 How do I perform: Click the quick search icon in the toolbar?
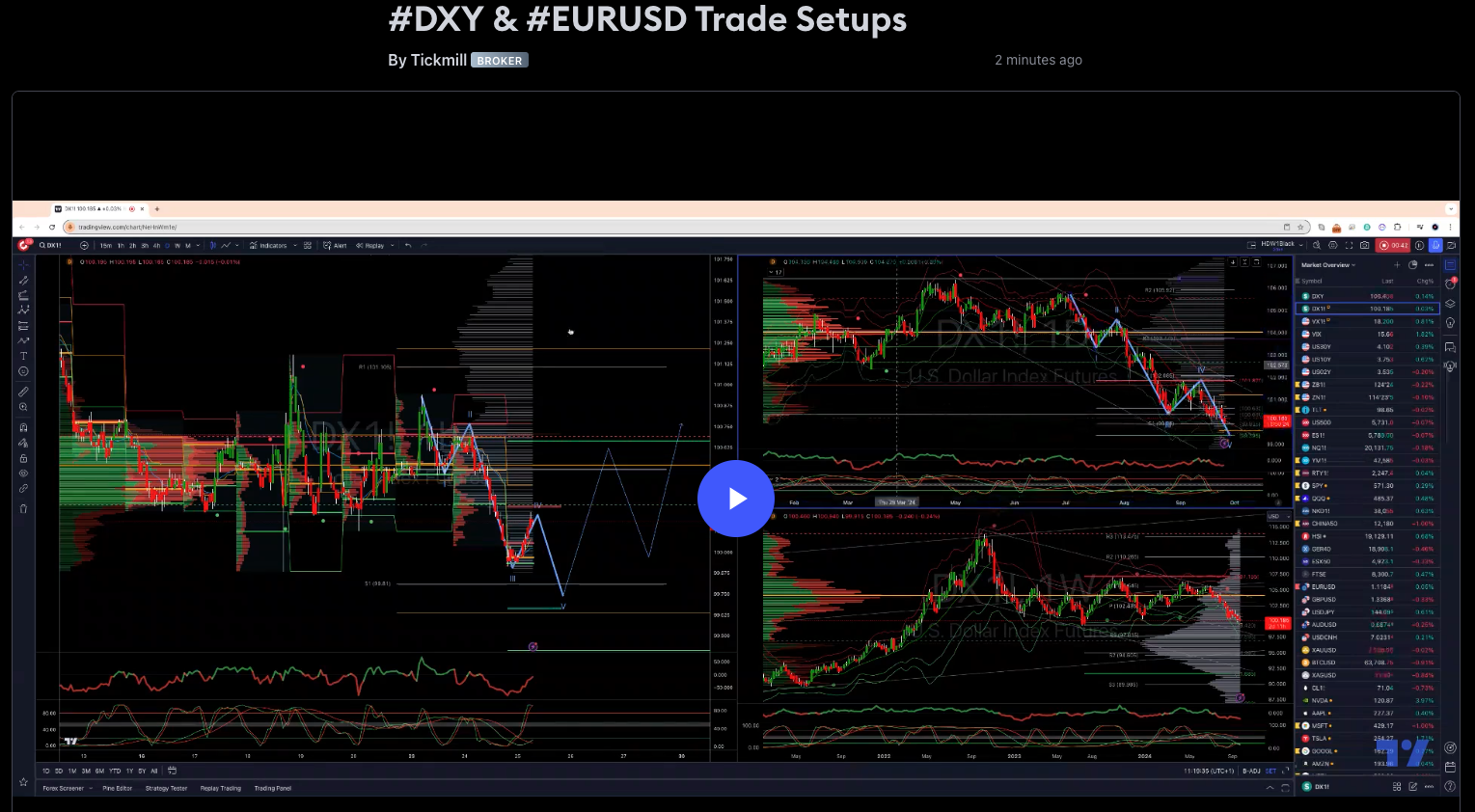1317,245
